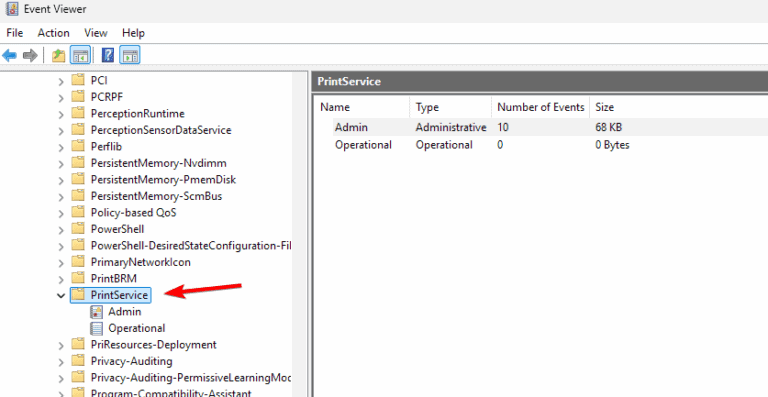768x397 pixels.
Task: Open the View menu
Action: 96,33
